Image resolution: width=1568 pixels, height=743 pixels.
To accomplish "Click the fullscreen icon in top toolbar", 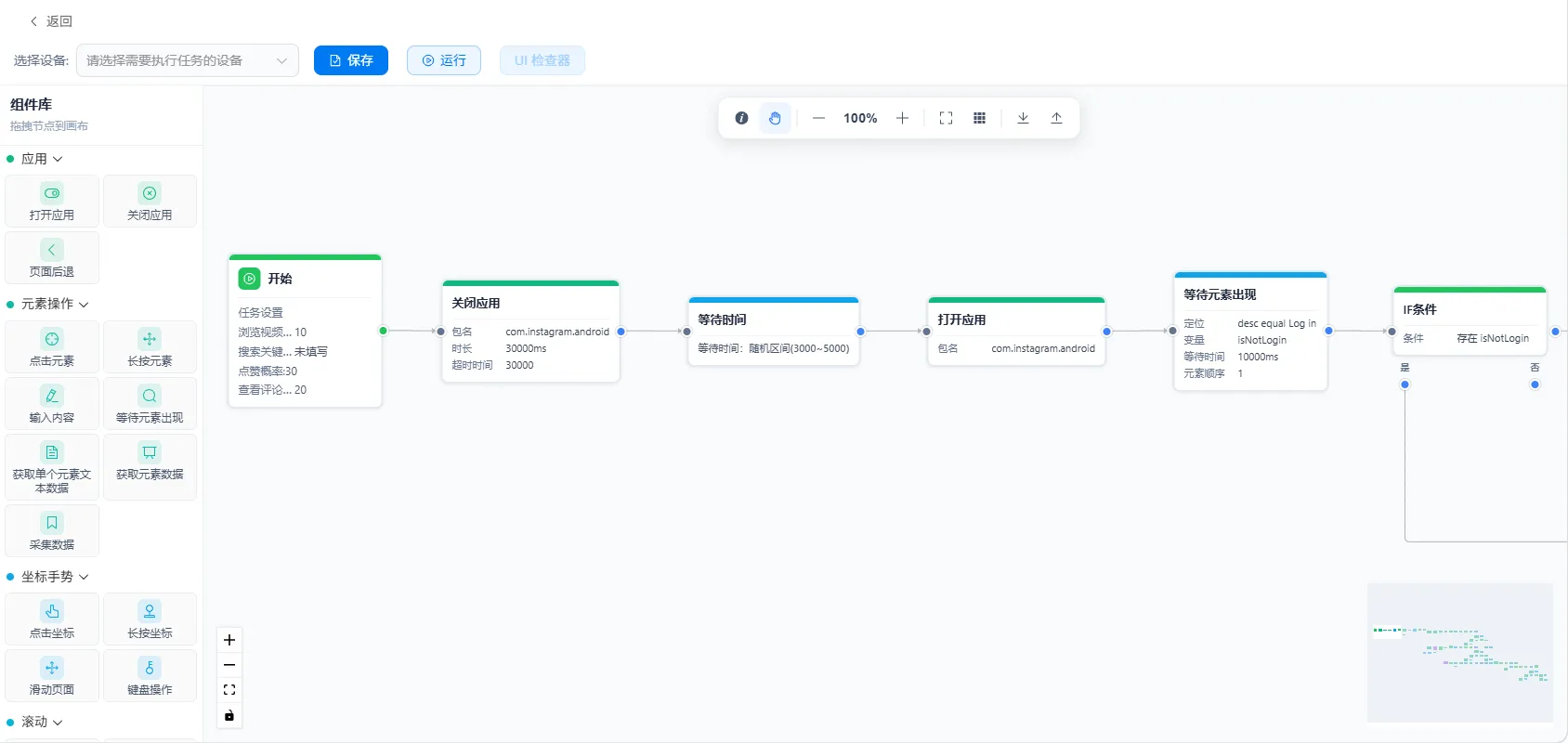I will [x=946, y=118].
